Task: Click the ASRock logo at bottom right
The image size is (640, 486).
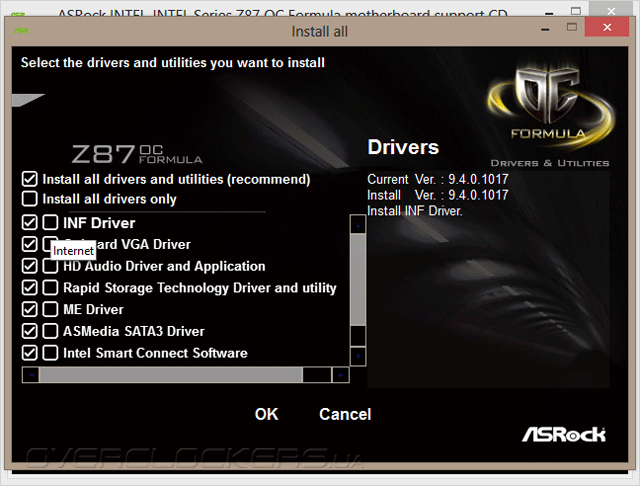Action: [563, 434]
